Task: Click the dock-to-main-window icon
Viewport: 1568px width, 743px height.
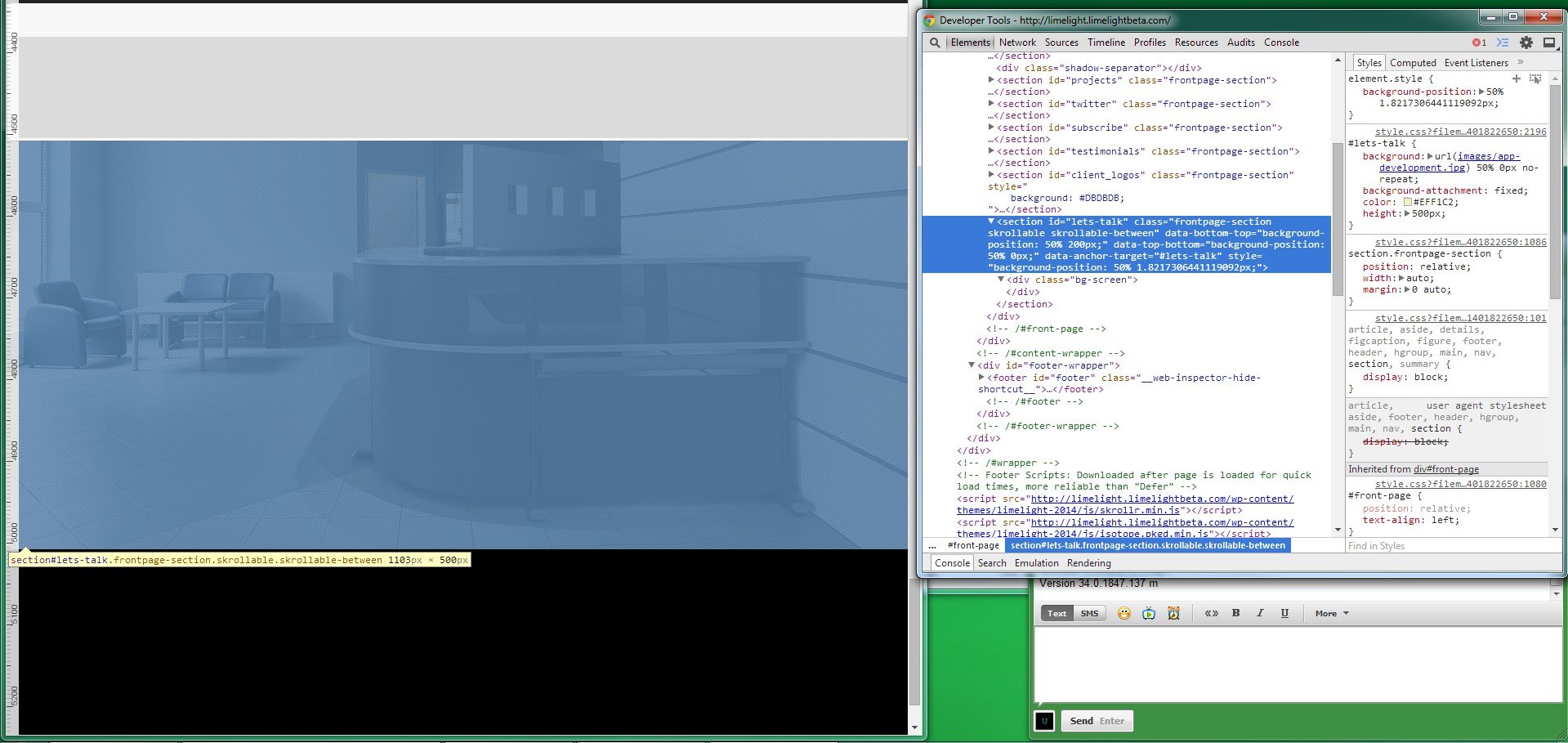Action: 1548,43
